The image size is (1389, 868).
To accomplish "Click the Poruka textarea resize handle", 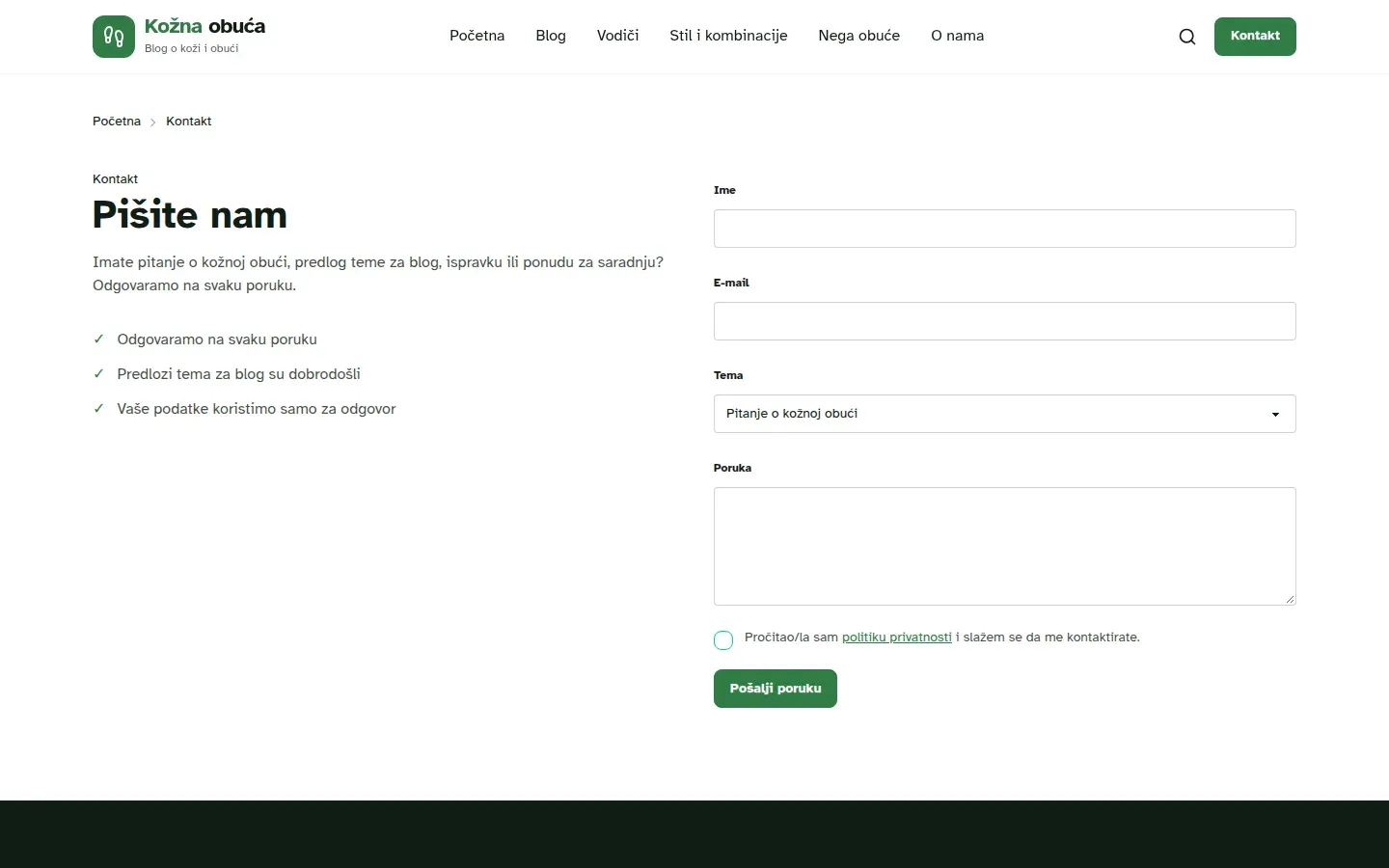I will click(x=1290, y=599).
